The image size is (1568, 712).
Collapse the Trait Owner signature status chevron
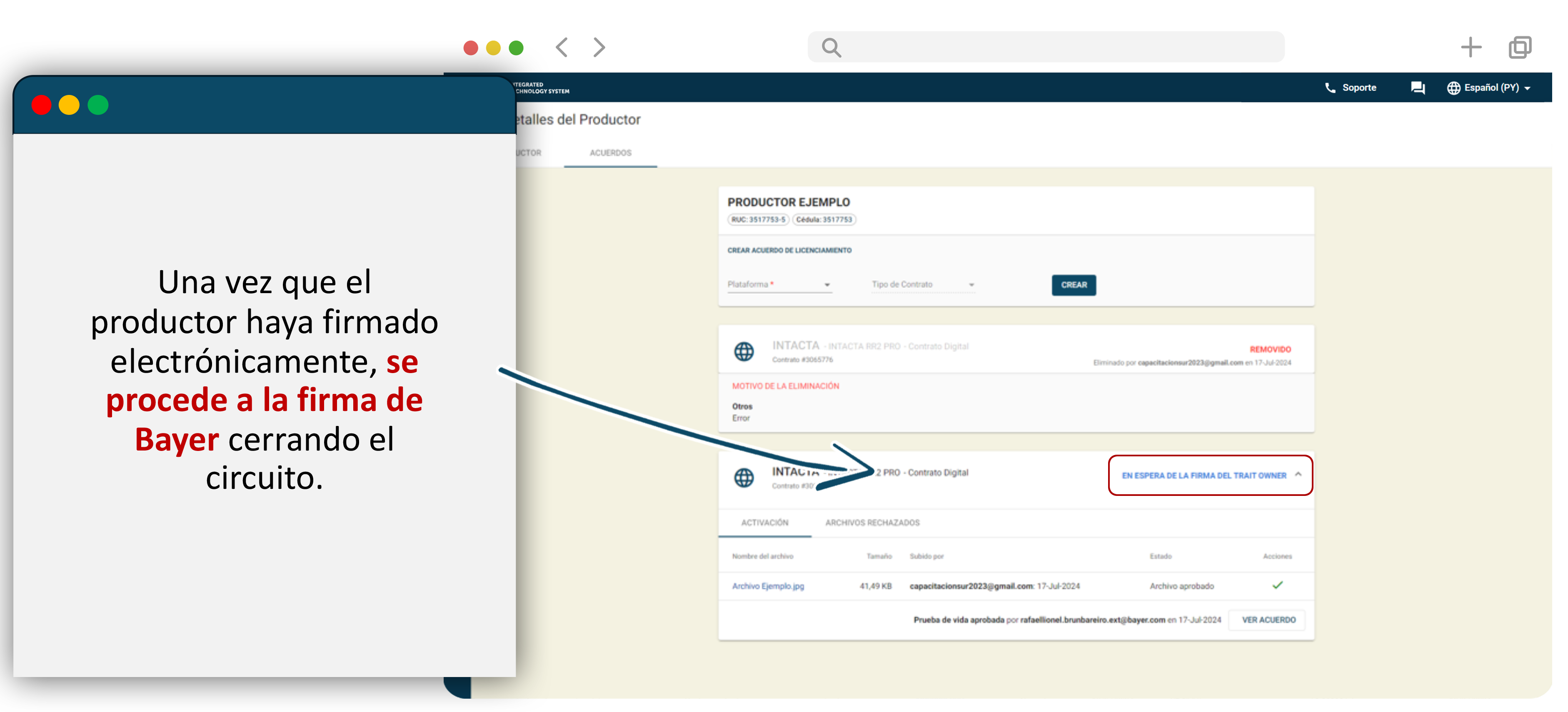(x=1298, y=475)
